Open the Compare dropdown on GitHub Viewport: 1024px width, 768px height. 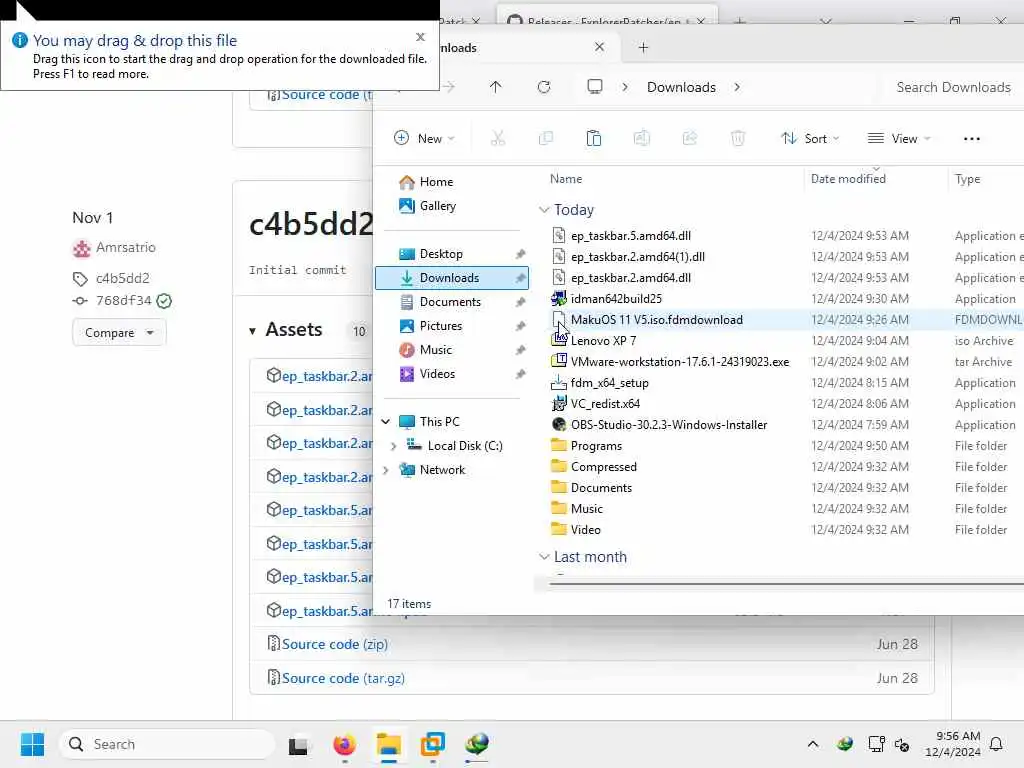click(119, 332)
